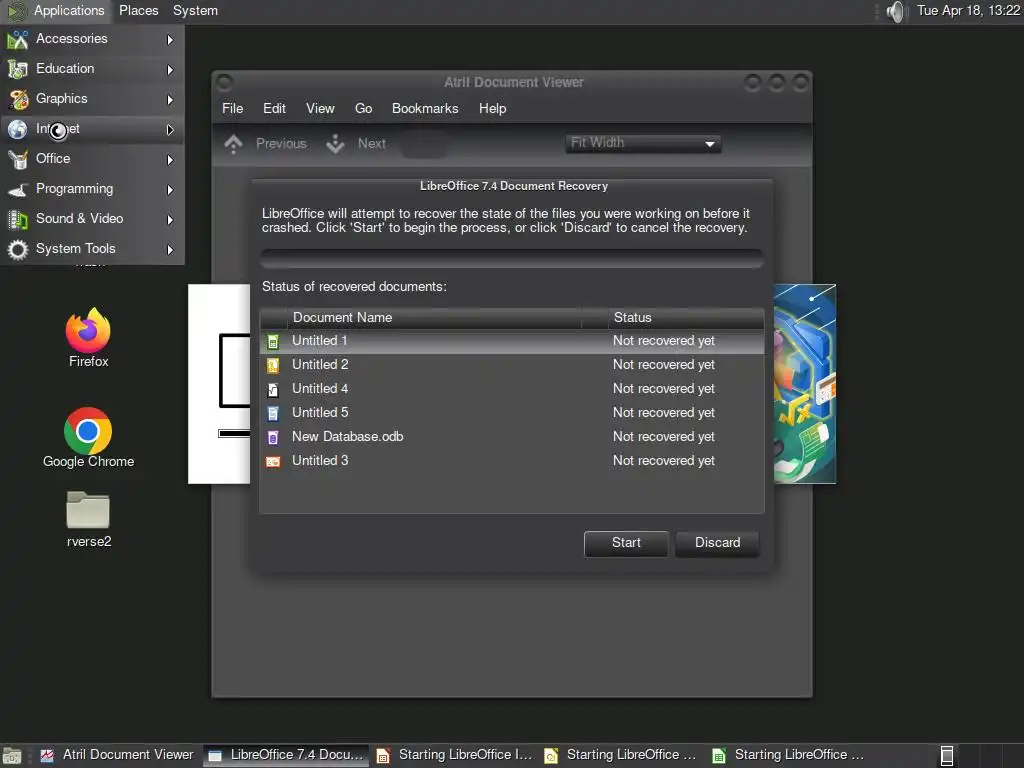Open the System menu
Screen dimensions: 1024x768
click(x=195, y=11)
